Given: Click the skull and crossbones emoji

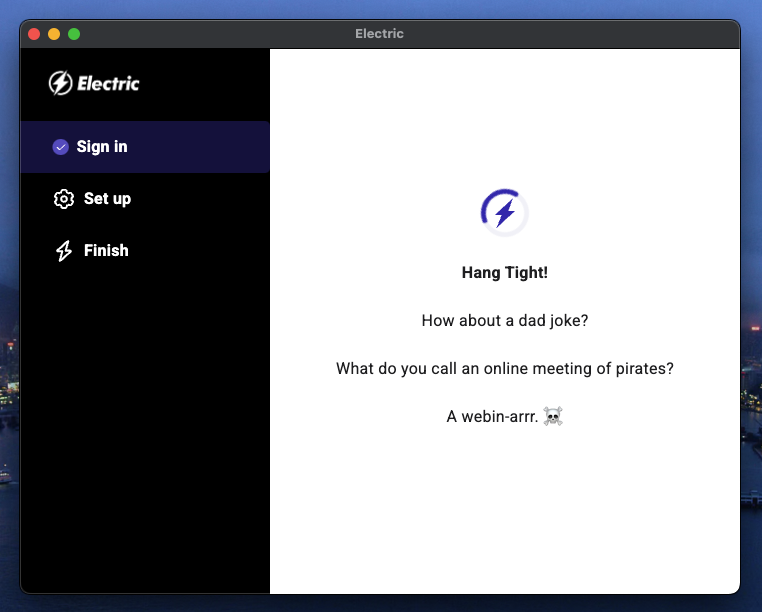Looking at the screenshot, I should pos(553,416).
